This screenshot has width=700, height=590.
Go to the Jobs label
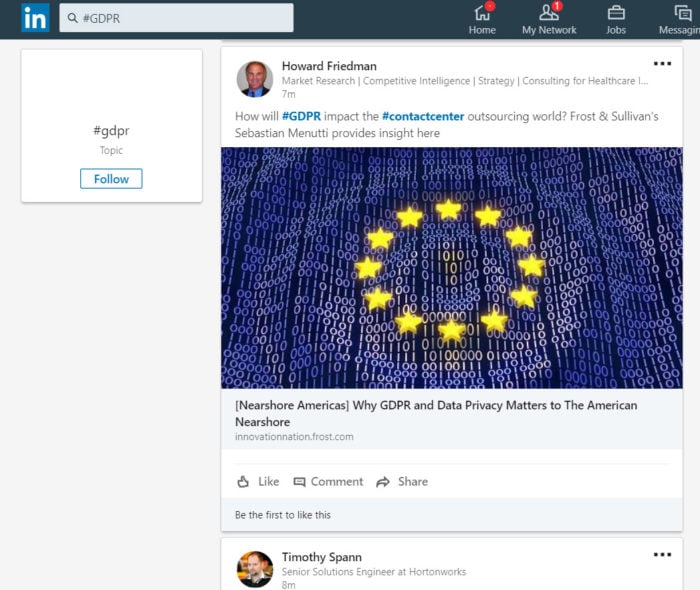click(x=616, y=30)
